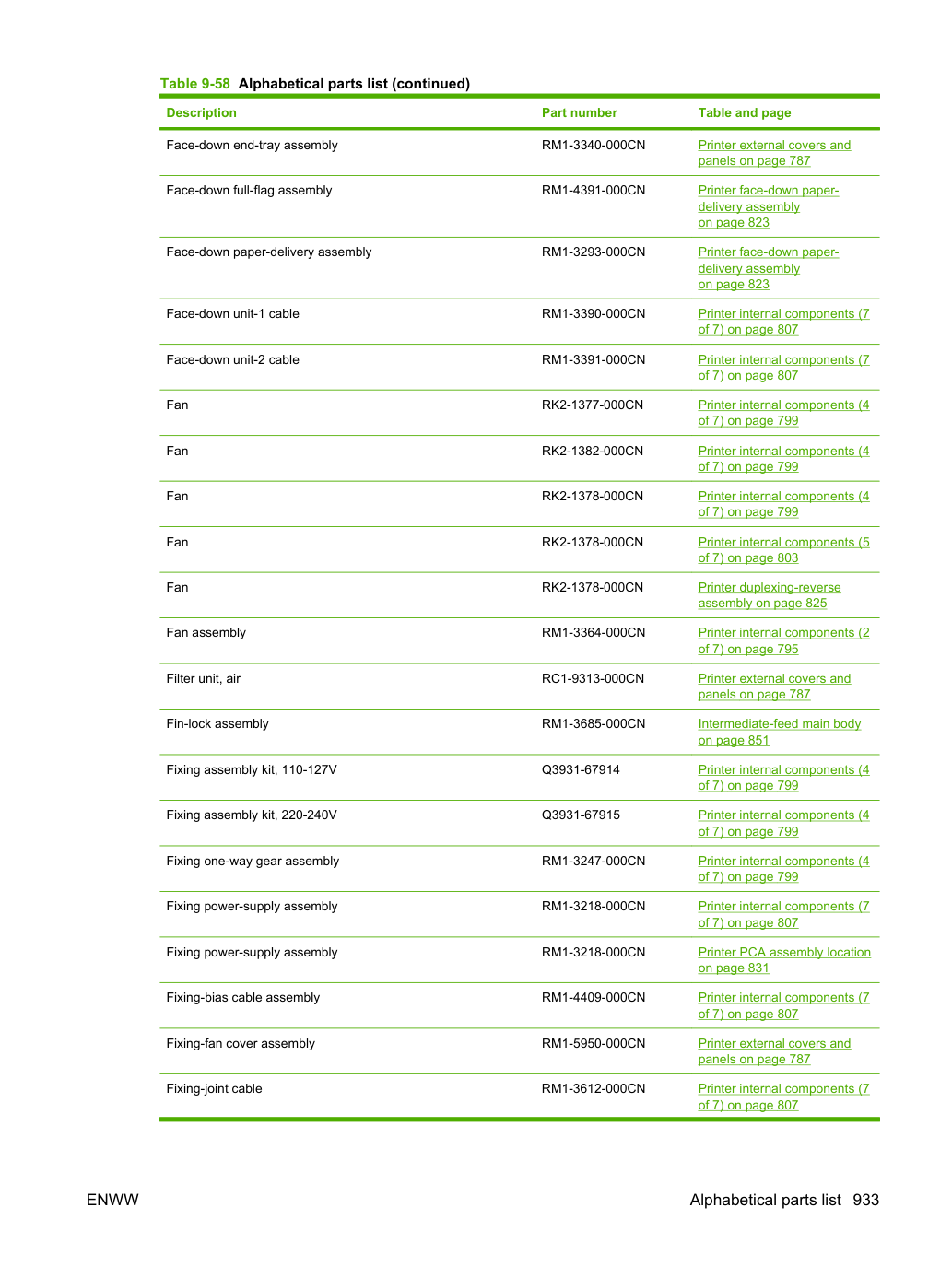
Task: Click the link for Fixing one-way gear assembly
Action: click(783, 869)
